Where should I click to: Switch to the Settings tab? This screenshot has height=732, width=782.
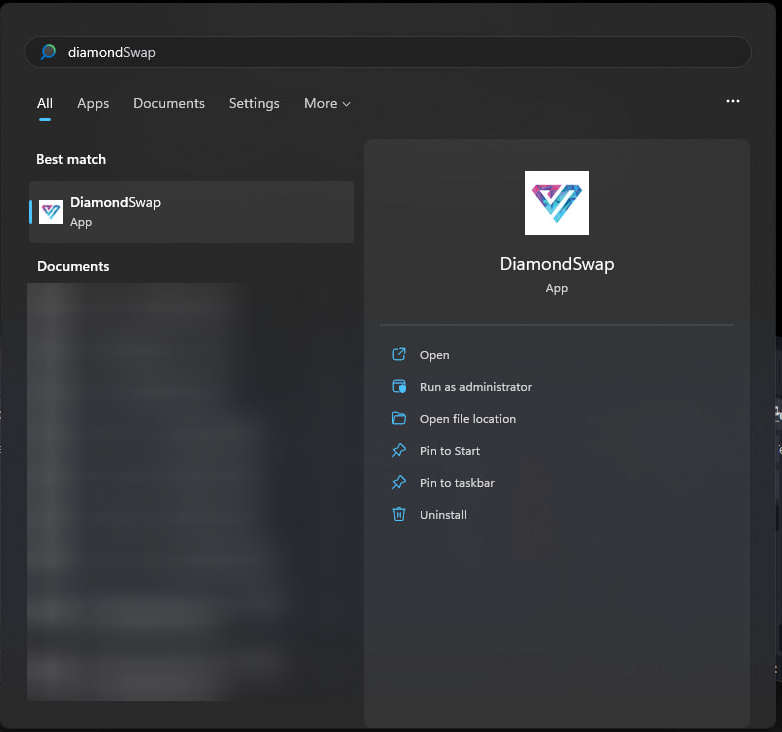pyautogui.click(x=254, y=103)
